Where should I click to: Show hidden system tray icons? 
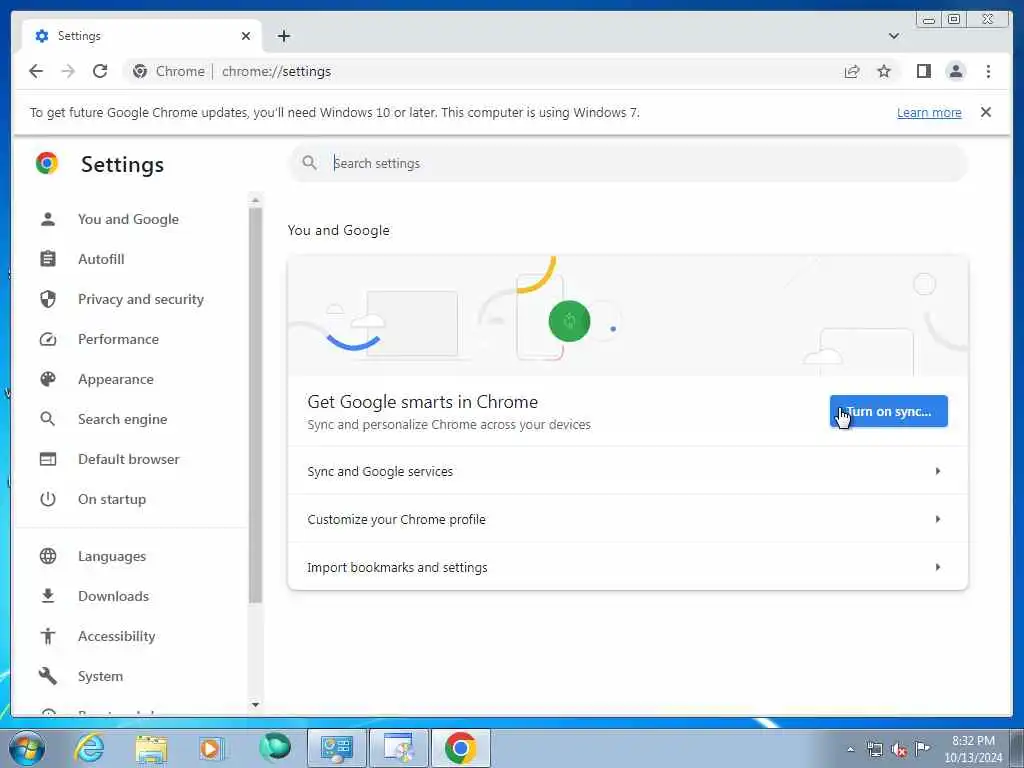click(850, 749)
